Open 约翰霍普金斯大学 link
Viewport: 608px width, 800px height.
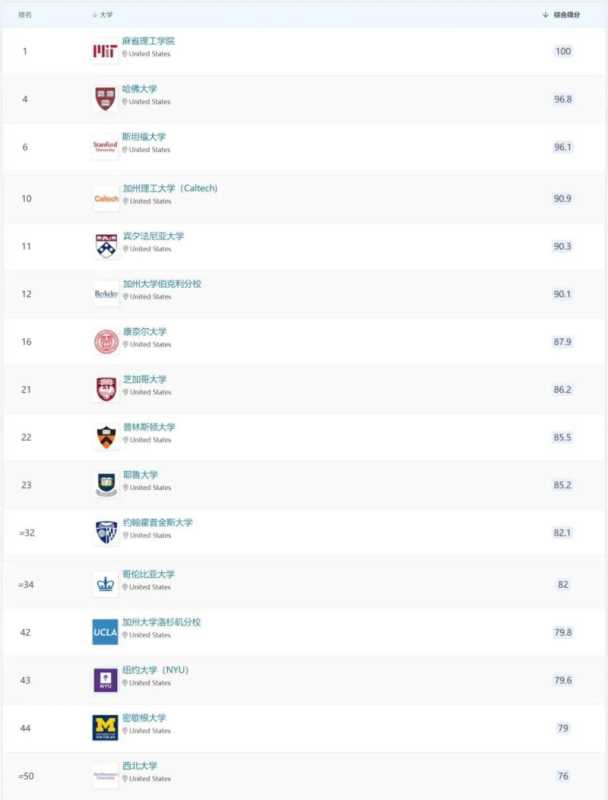(157, 522)
